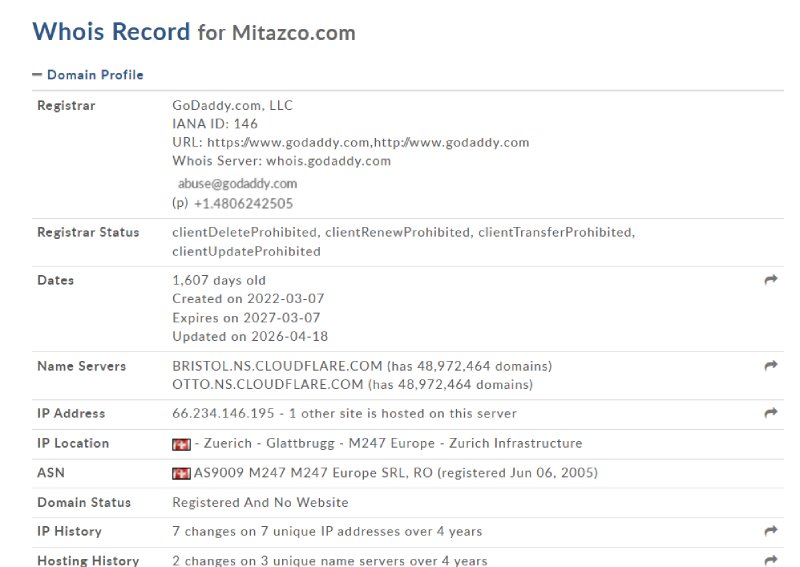Click the flag icon in ASN row
This screenshot has height=567, width=800.
tap(181, 474)
